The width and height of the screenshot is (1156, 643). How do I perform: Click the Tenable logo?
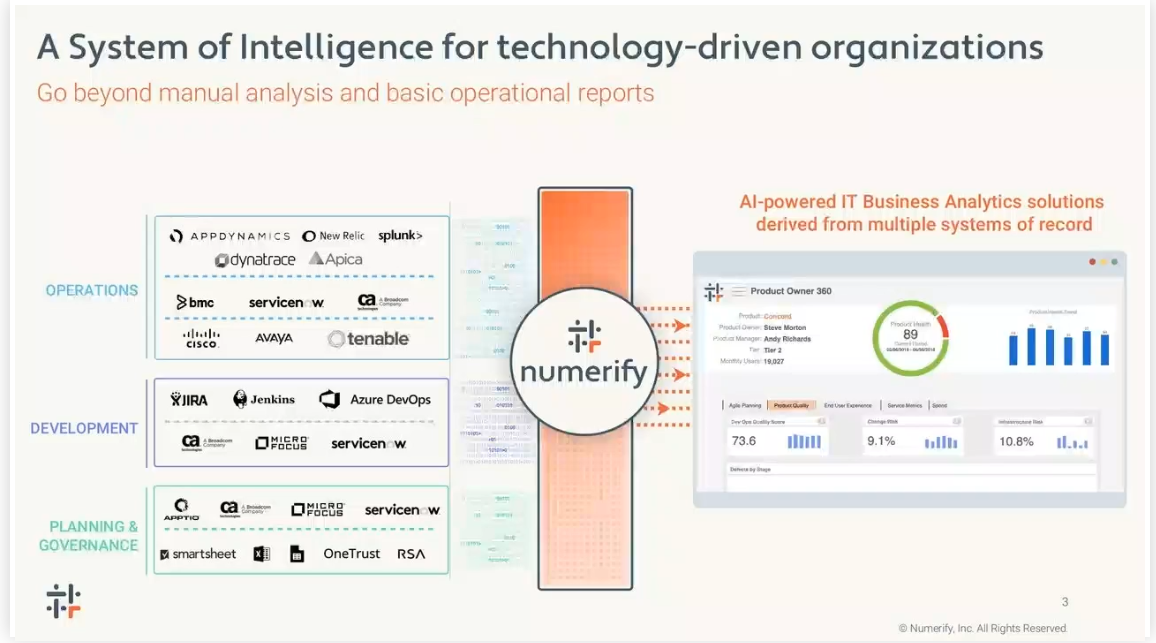(x=369, y=338)
